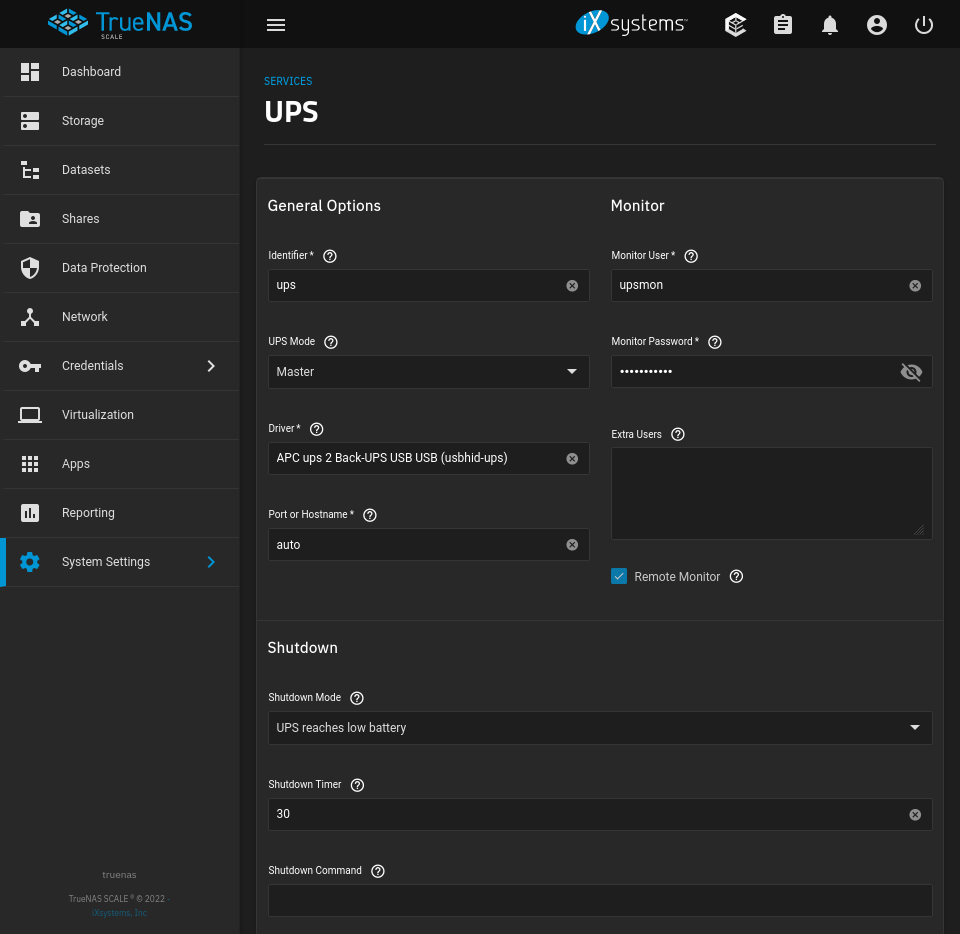
Task: Click the Reporting chart icon
Action: click(x=29, y=513)
